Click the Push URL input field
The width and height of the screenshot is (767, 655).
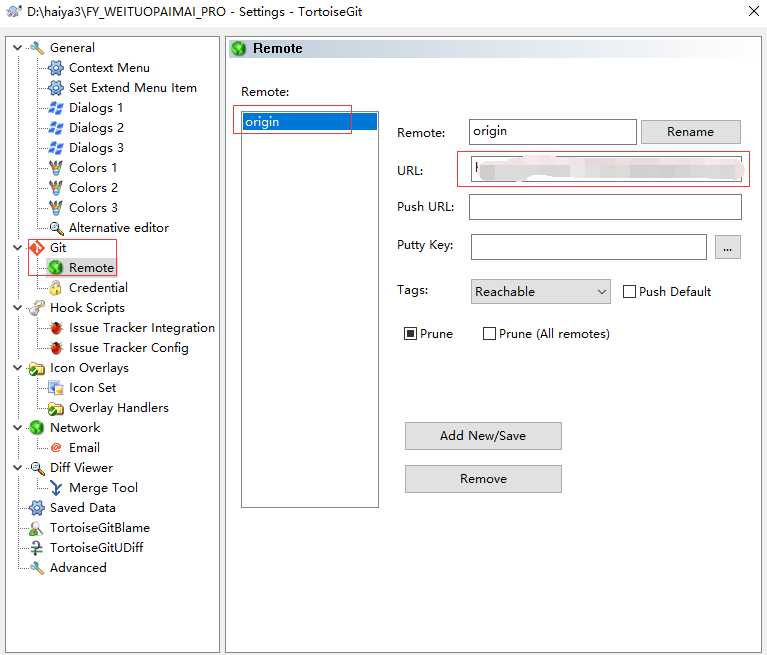(605, 207)
